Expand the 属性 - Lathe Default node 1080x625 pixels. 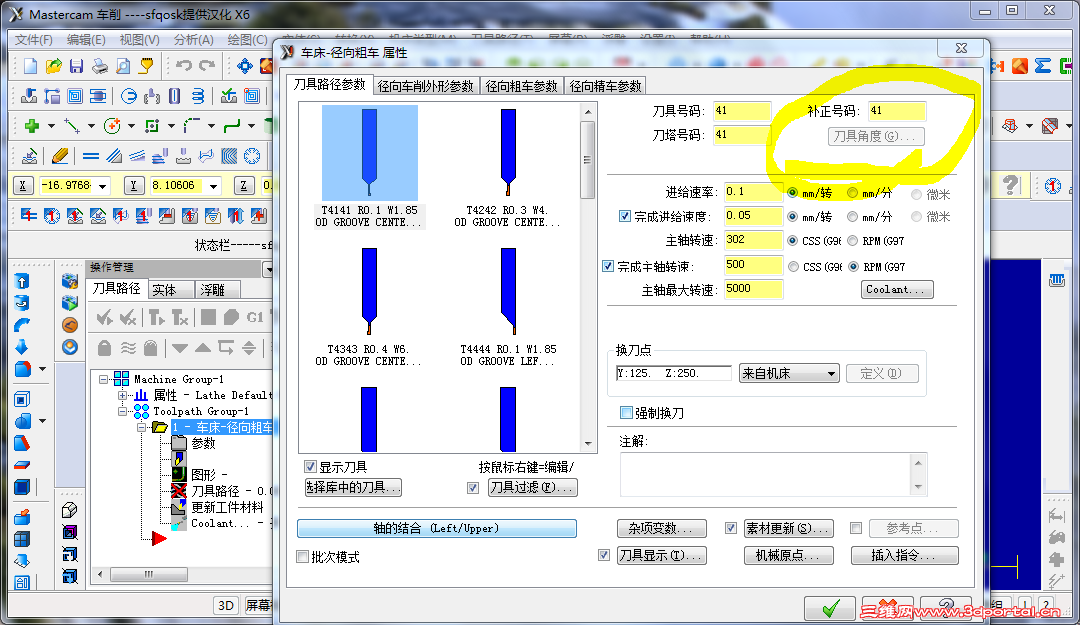pyautogui.click(x=123, y=395)
